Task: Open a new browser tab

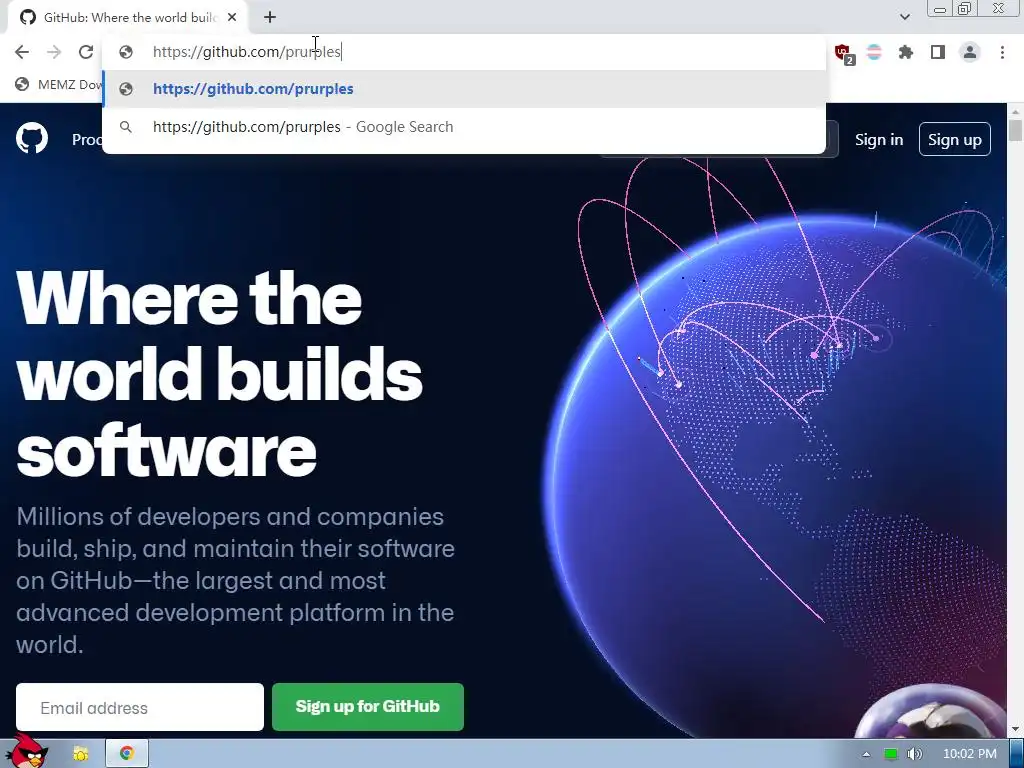Action: click(x=270, y=18)
